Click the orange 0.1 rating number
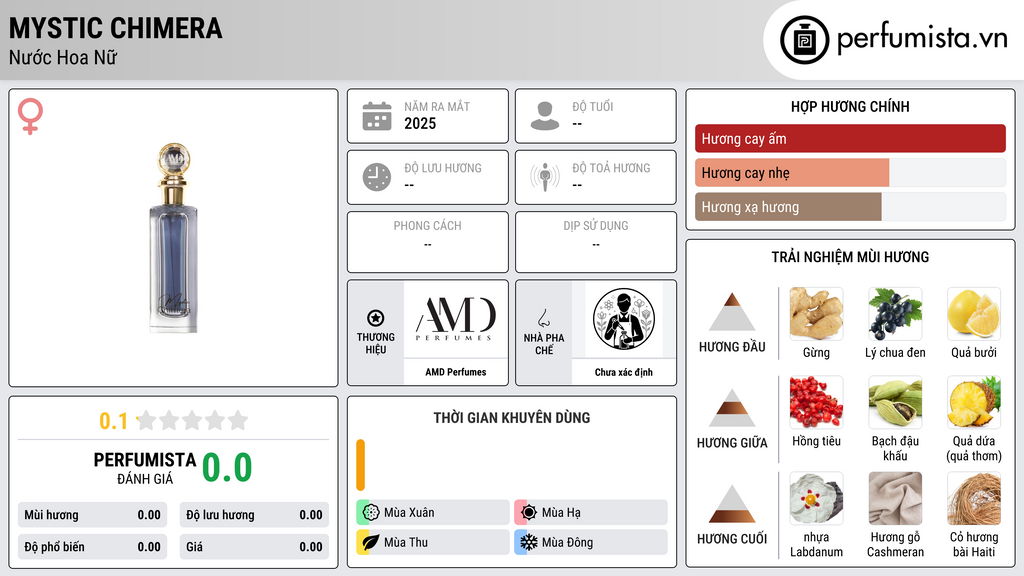Screen dimensions: 1024x576 tap(114, 421)
